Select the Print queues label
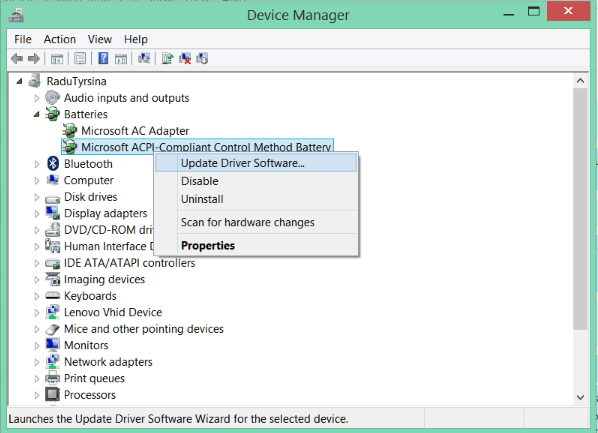 pyautogui.click(x=94, y=378)
